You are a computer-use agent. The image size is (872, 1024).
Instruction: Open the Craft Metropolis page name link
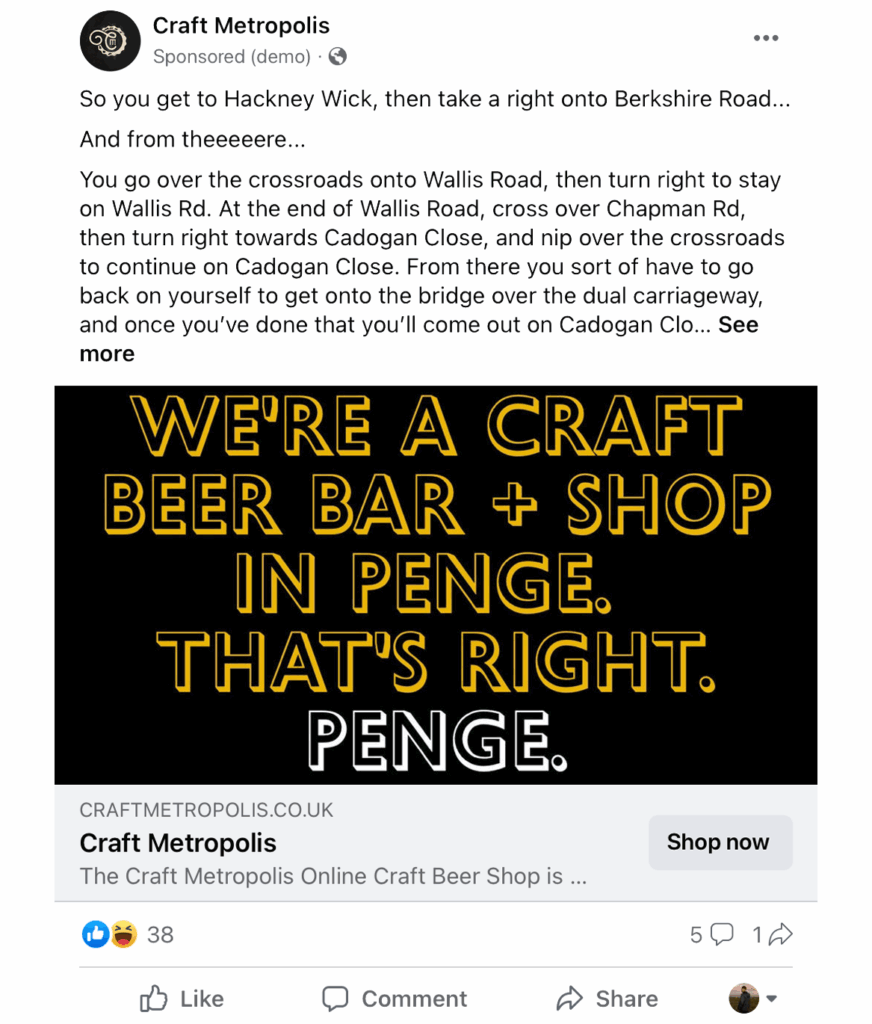point(241,26)
